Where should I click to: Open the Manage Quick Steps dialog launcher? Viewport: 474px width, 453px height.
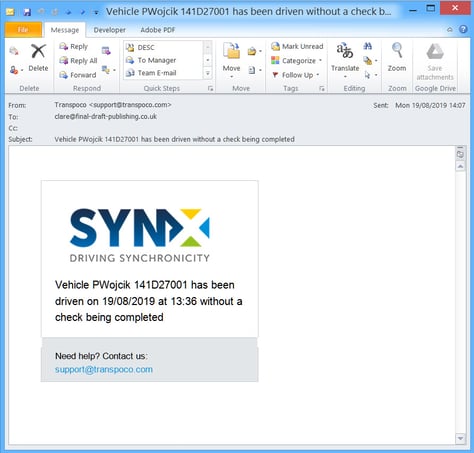coord(210,88)
